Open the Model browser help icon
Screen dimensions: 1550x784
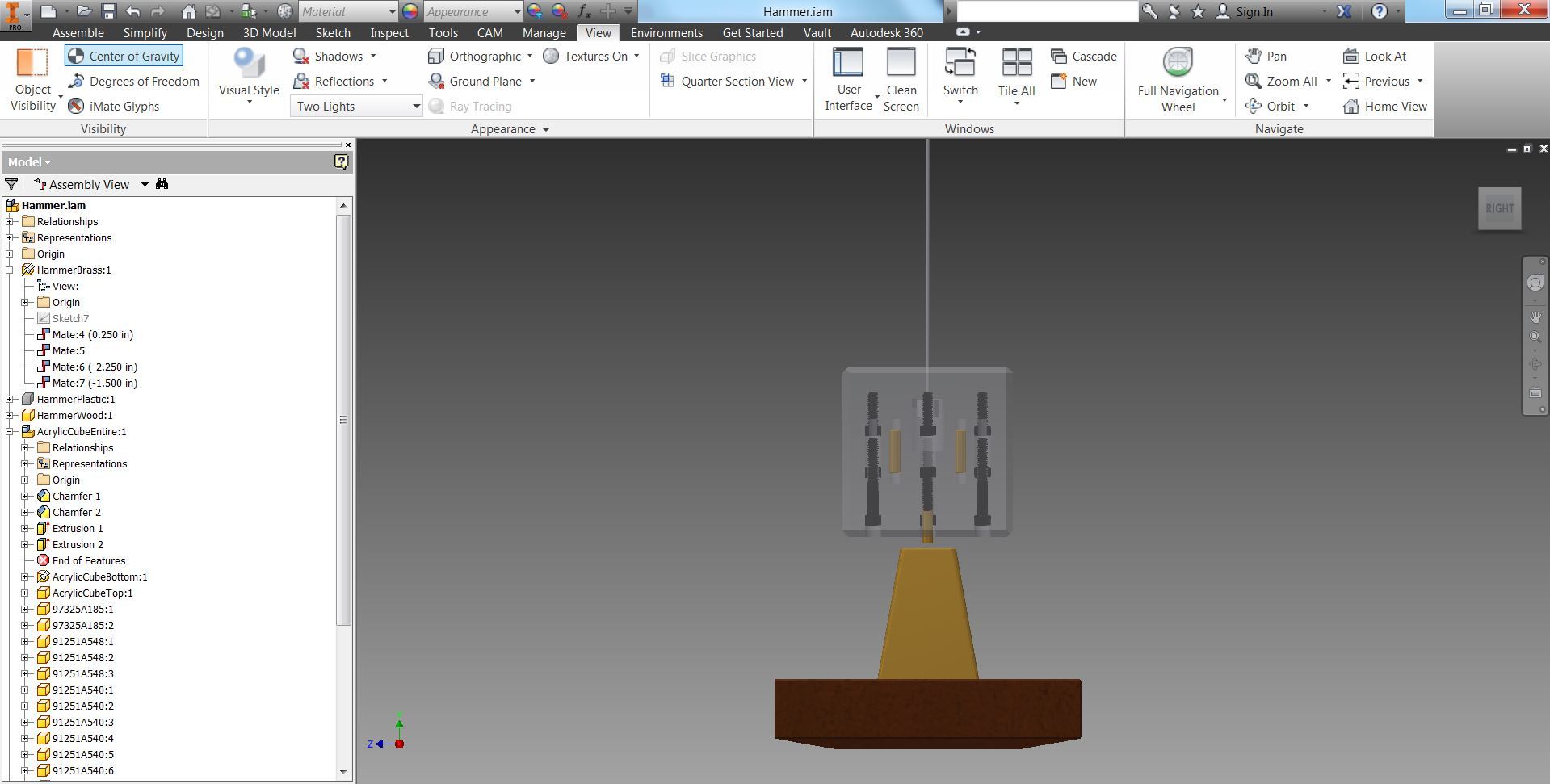point(342,161)
